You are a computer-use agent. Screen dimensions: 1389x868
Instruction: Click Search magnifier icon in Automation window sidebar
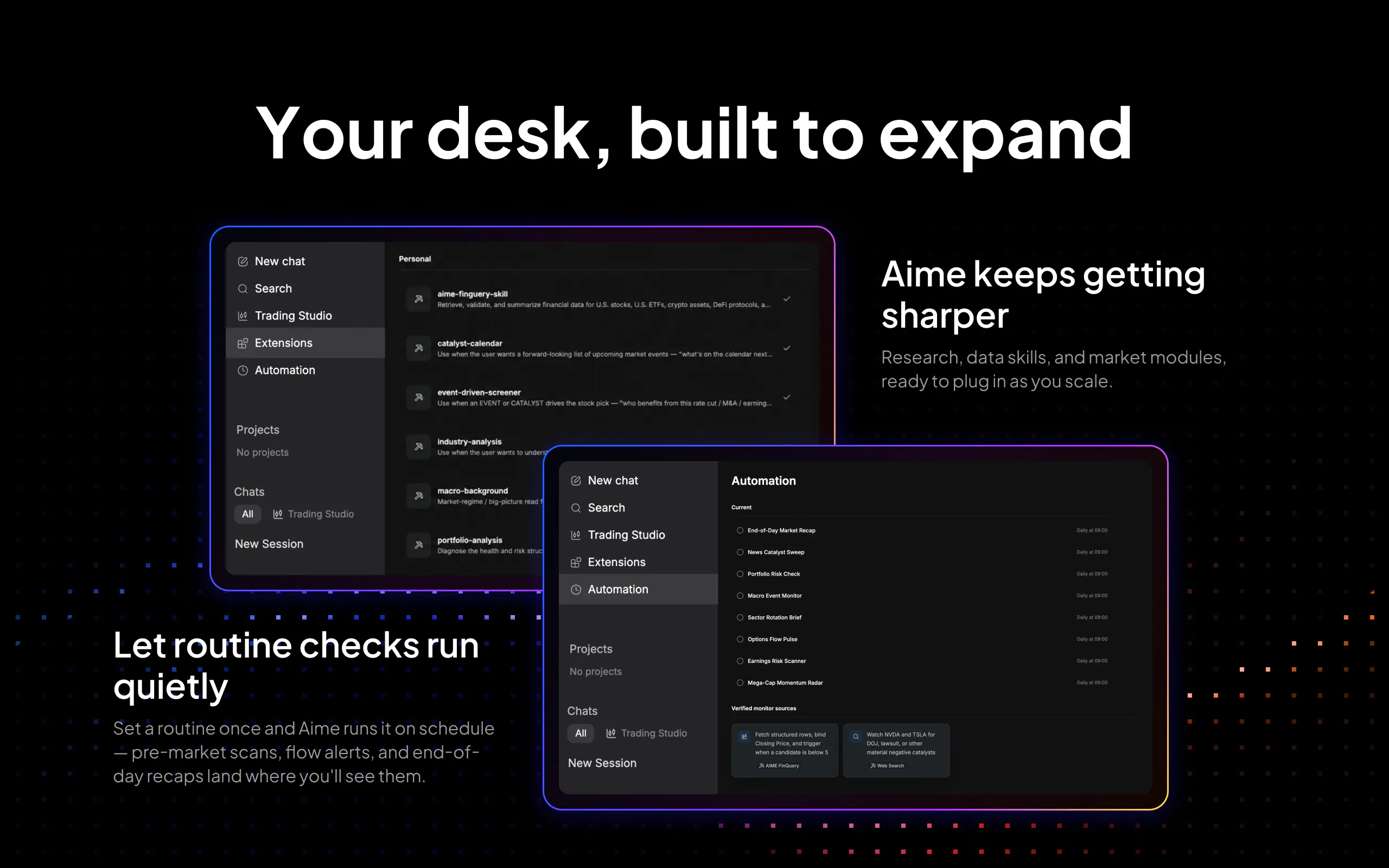[576, 508]
